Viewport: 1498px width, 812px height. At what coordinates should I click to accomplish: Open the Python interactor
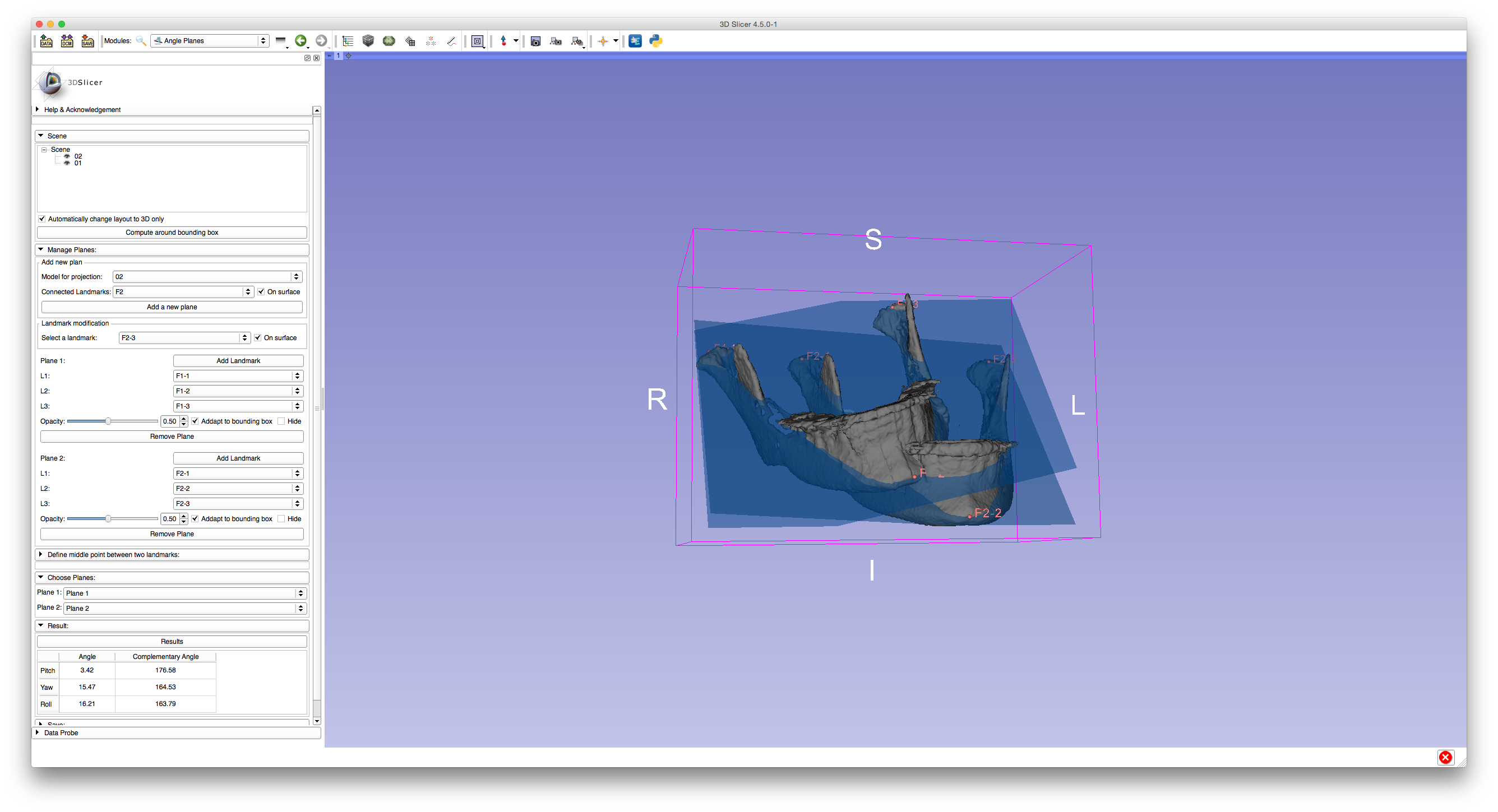[x=656, y=41]
